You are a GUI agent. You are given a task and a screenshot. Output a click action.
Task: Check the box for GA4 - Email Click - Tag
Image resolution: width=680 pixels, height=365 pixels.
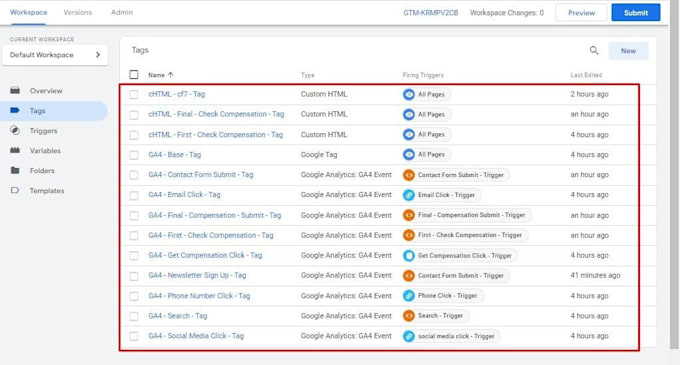134,196
